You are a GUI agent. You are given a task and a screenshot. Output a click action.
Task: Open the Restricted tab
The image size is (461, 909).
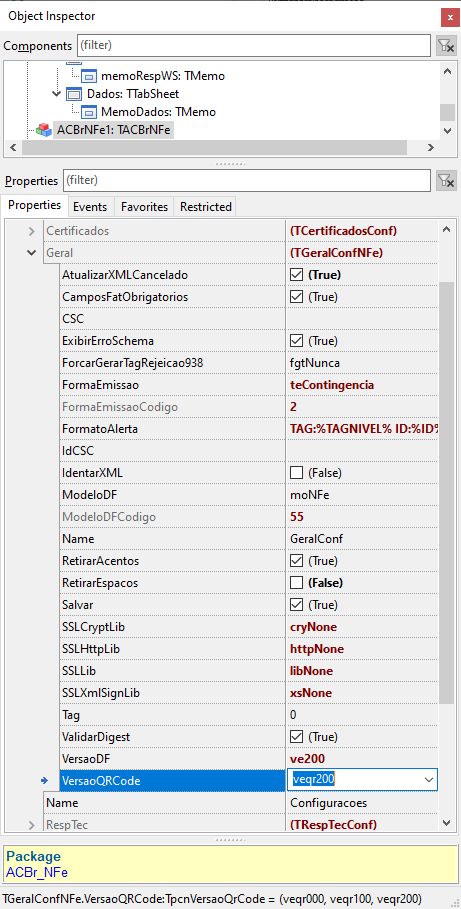(205, 207)
